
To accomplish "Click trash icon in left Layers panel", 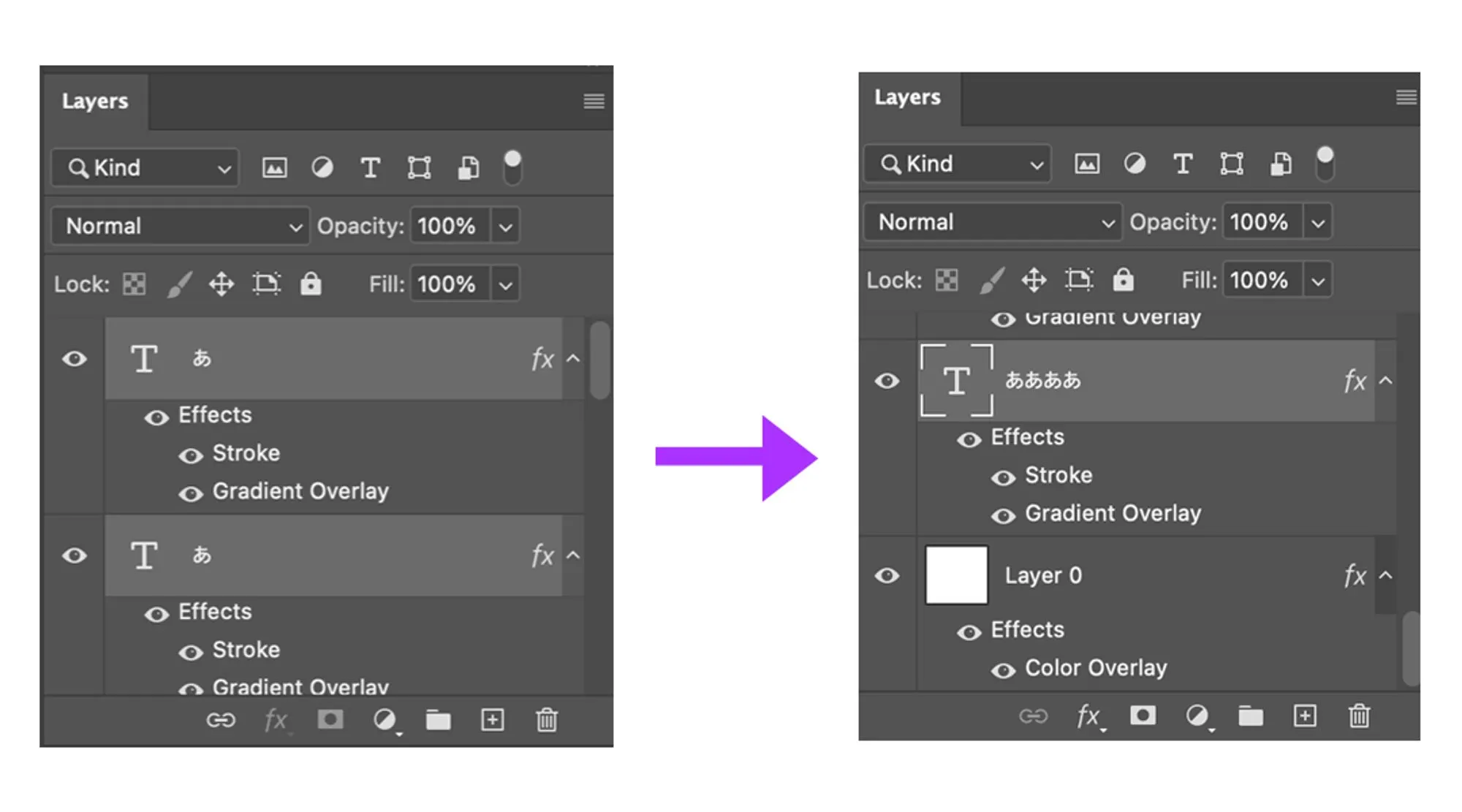I will [x=547, y=720].
